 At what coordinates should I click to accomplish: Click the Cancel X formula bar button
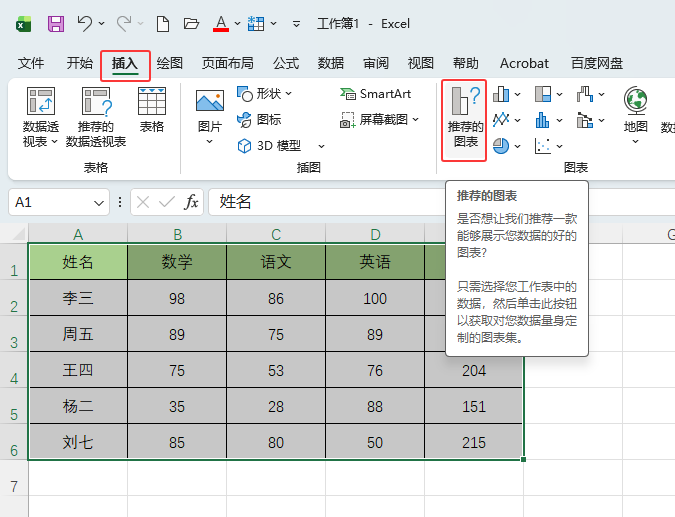[143, 202]
